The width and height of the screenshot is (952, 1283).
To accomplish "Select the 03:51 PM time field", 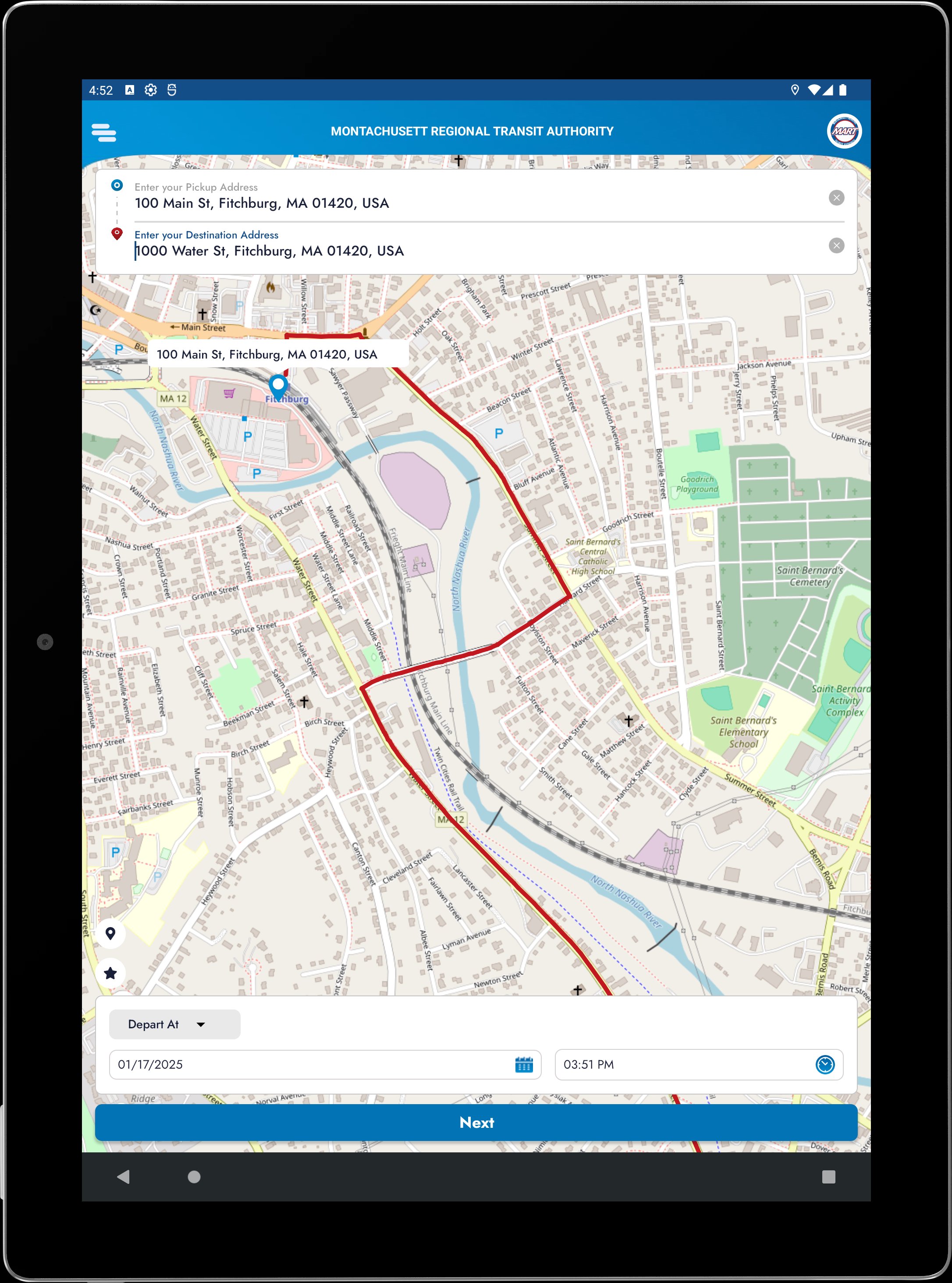I will (x=686, y=1065).
